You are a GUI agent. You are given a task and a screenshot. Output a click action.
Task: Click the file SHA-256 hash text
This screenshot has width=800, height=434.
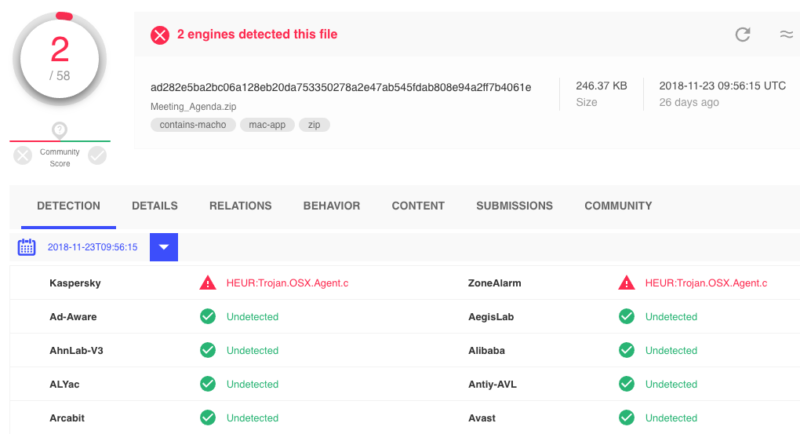pos(341,87)
